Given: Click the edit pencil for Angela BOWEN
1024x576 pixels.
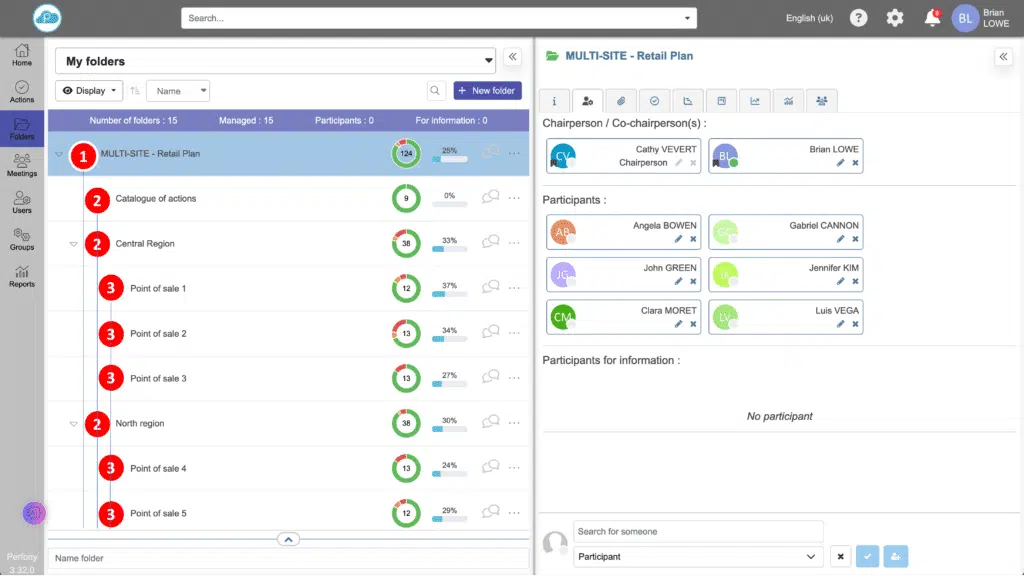Looking at the screenshot, I should tap(677, 239).
